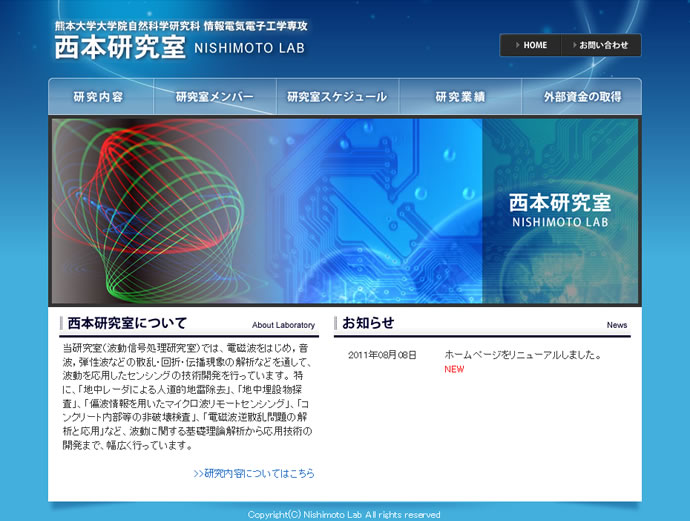The height and width of the screenshot is (521, 690).
Task: Click the about paragraph starting 当研究室
Action: coord(187,396)
